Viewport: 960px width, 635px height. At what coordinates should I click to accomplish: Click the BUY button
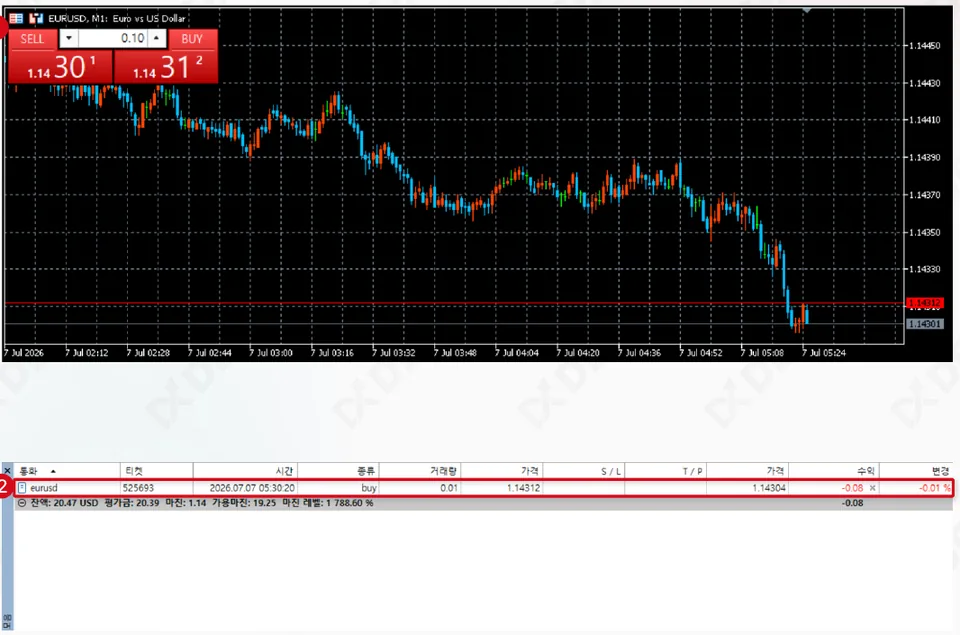point(192,39)
